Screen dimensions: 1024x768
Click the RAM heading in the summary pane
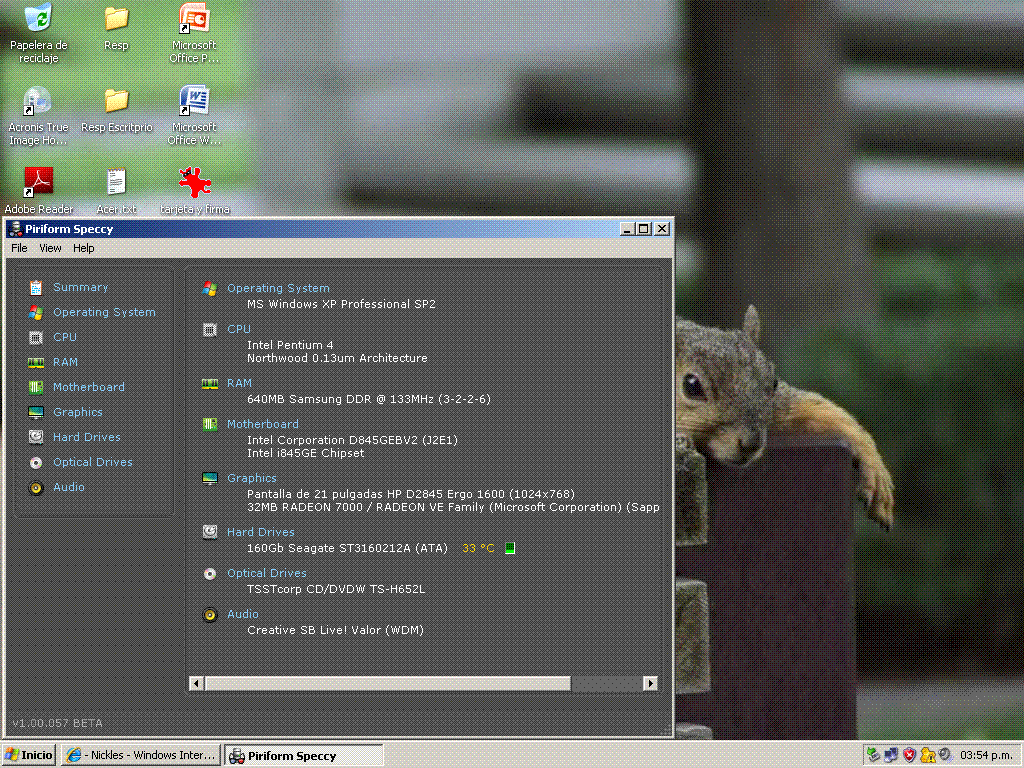240,383
